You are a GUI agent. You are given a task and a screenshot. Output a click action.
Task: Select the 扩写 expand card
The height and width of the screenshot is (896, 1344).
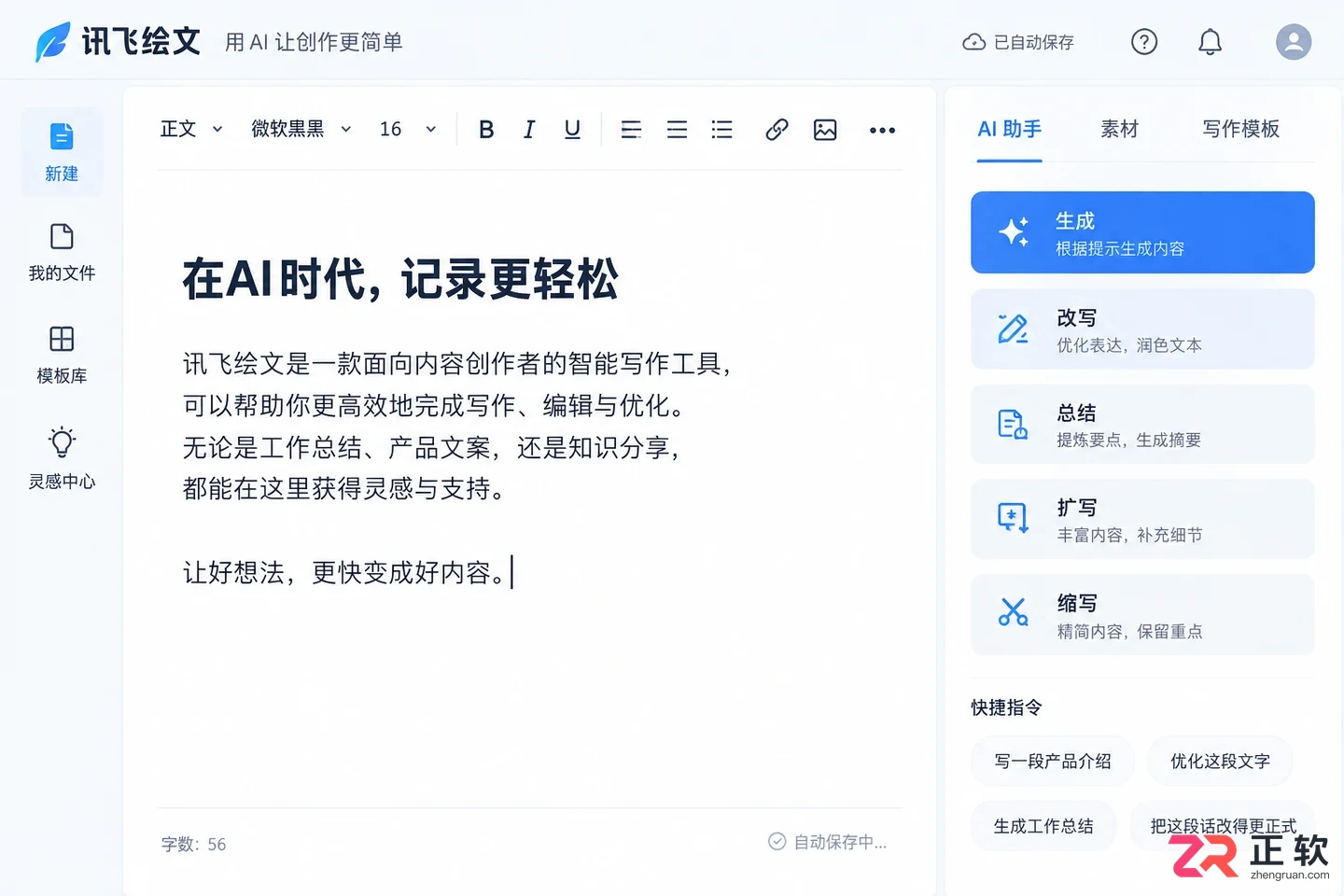click(1142, 520)
